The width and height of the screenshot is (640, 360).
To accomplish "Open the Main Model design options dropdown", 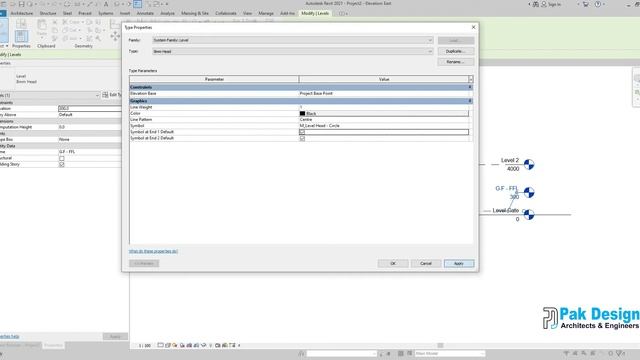I will (x=450, y=353).
